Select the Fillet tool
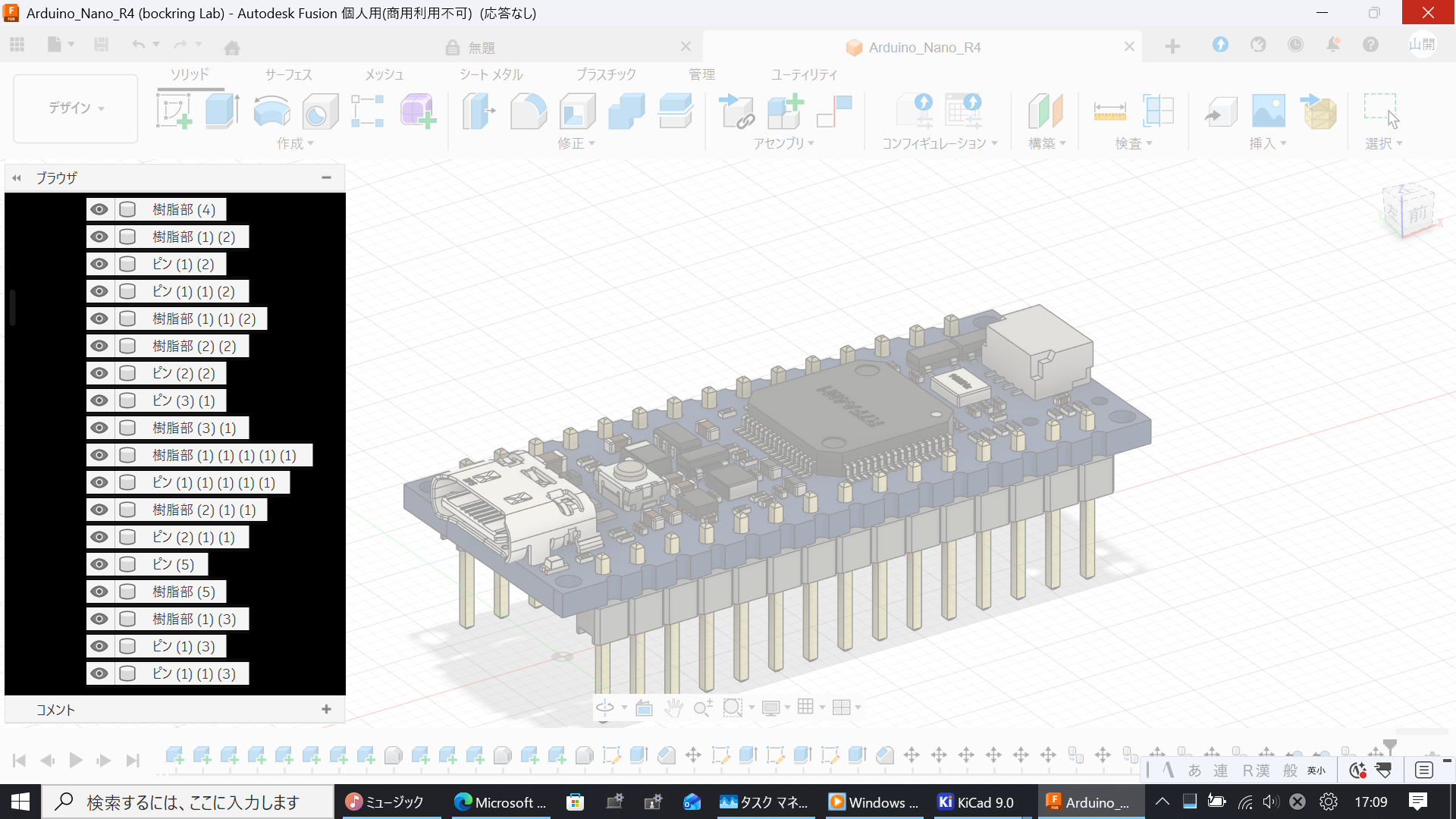The width and height of the screenshot is (1456, 819). (x=529, y=111)
